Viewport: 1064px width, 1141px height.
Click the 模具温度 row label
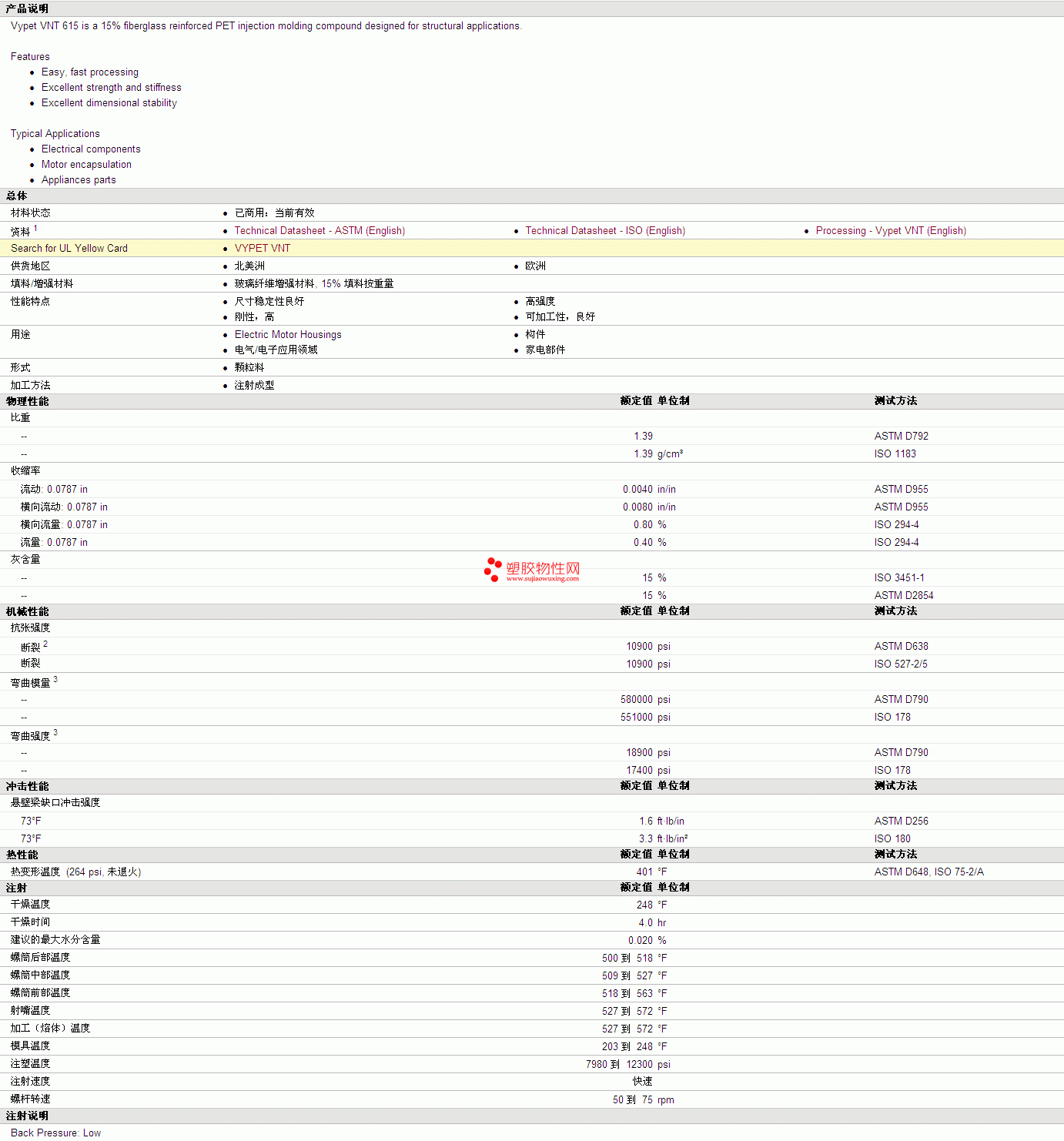coord(31,1046)
